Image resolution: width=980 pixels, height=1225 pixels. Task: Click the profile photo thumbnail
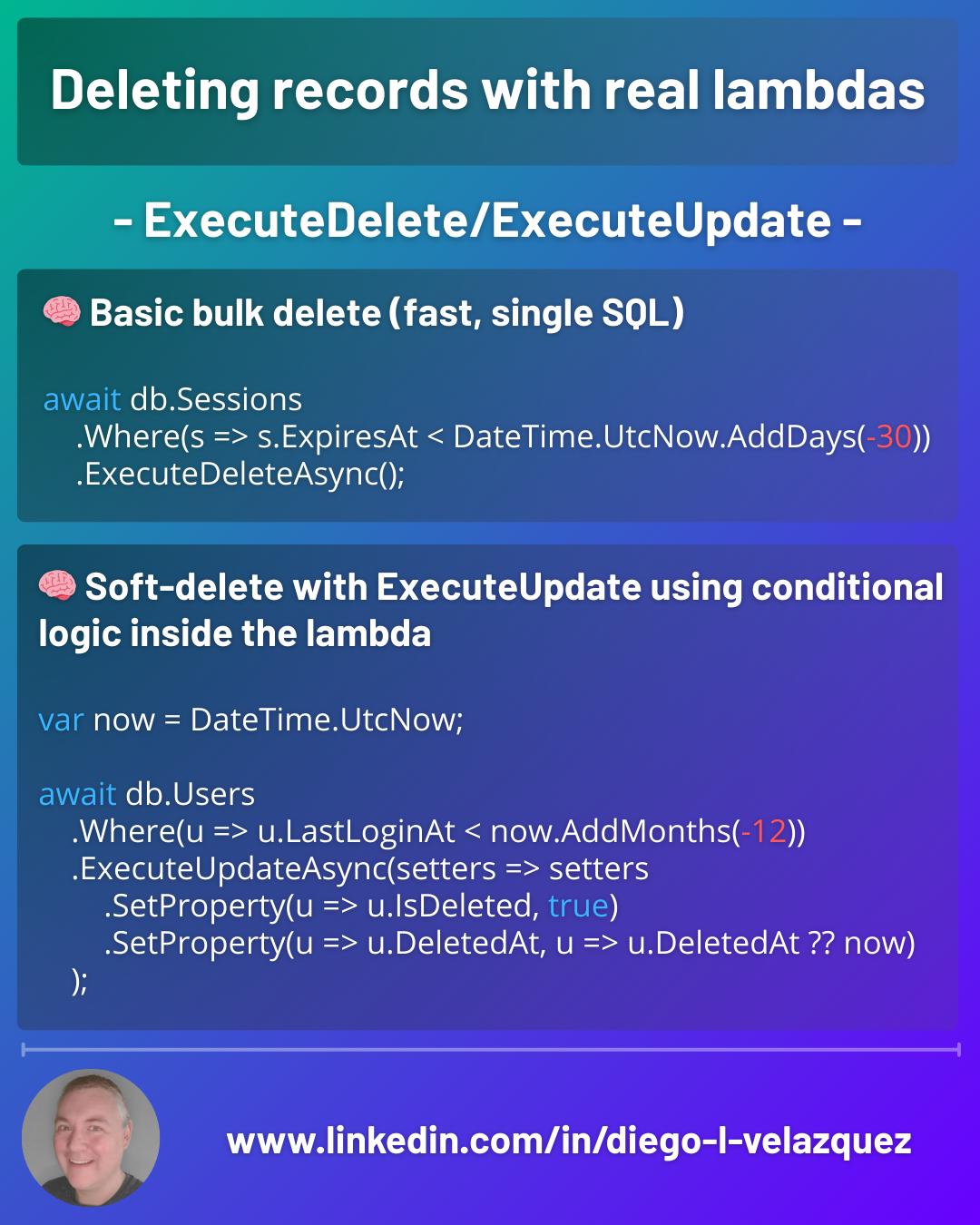pyautogui.click(x=91, y=1138)
